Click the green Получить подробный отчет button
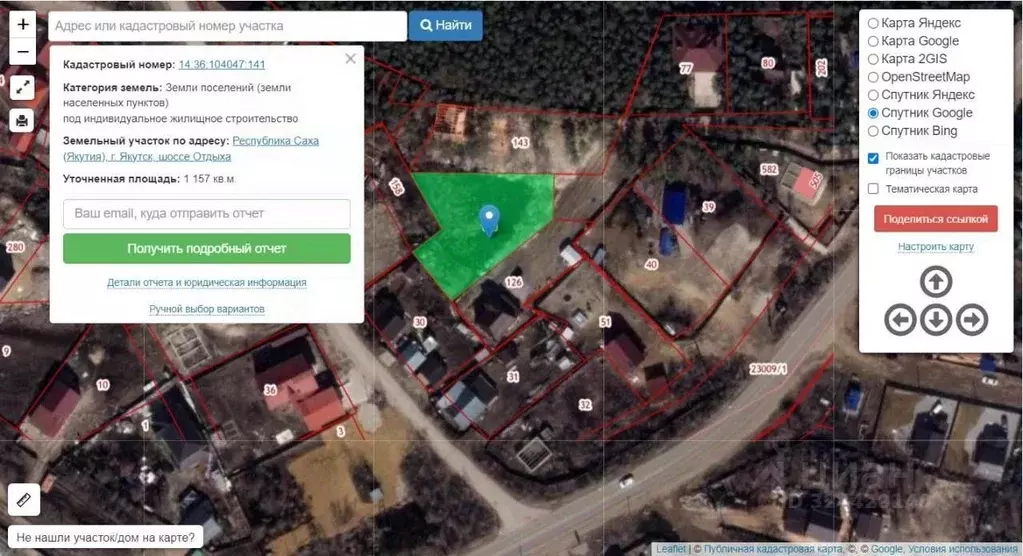Viewport: 1023px width, 556px height. pyautogui.click(x=206, y=248)
